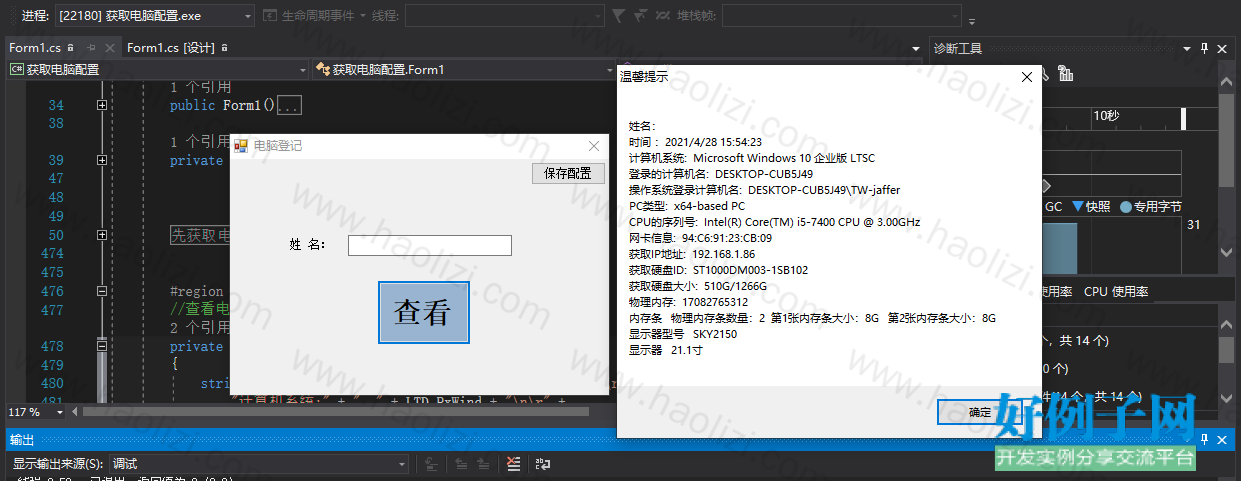Switch to the Form1.cs [设计] tab
Image resolution: width=1241 pixels, height=481 pixels.
(x=172, y=47)
